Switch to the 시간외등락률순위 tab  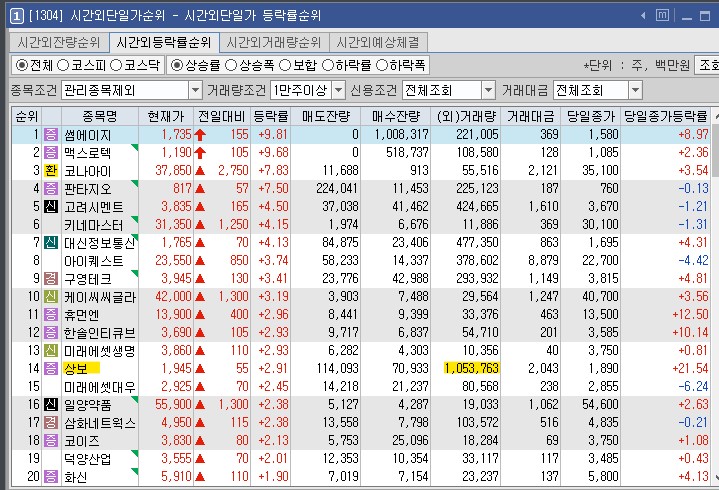164,43
